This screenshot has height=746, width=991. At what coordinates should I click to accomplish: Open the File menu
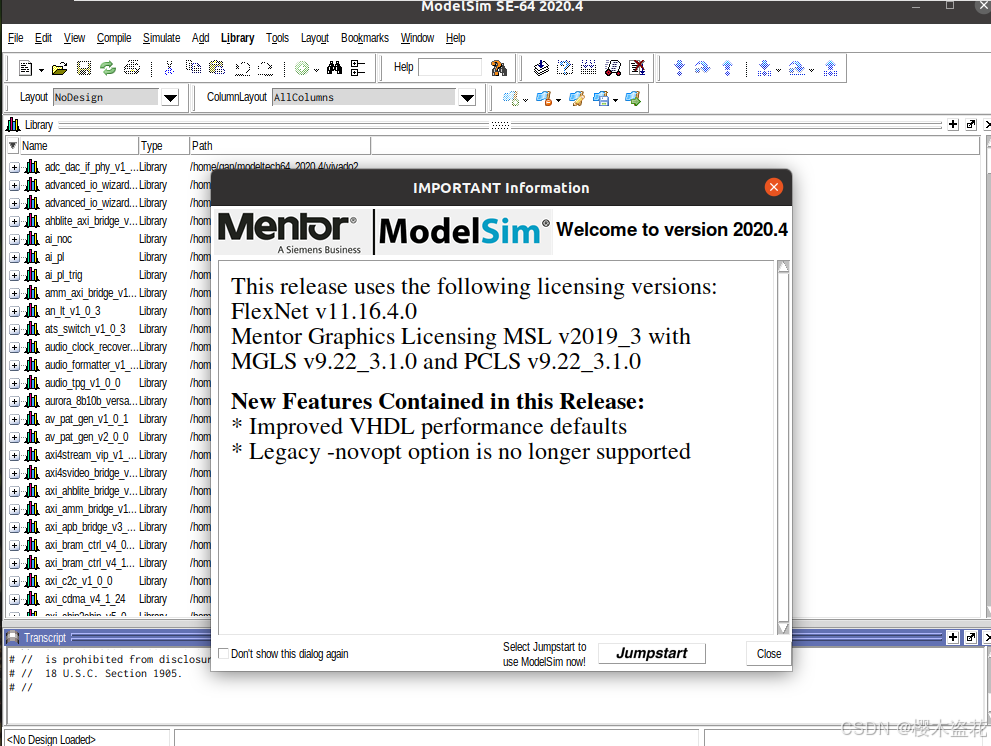click(x=15, y=38)
